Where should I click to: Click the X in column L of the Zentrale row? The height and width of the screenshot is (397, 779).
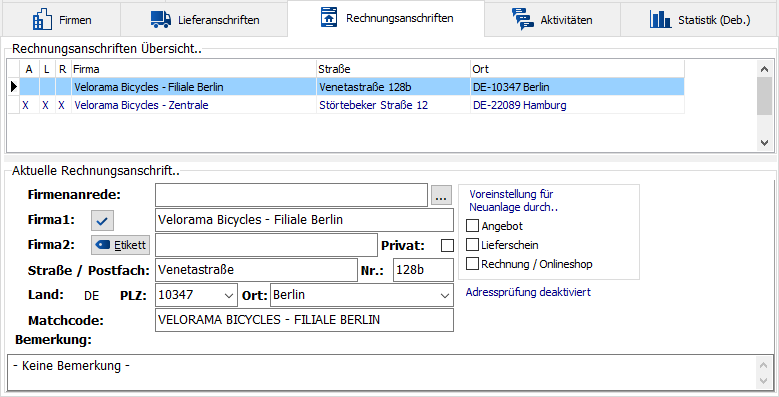coord(45,105)
